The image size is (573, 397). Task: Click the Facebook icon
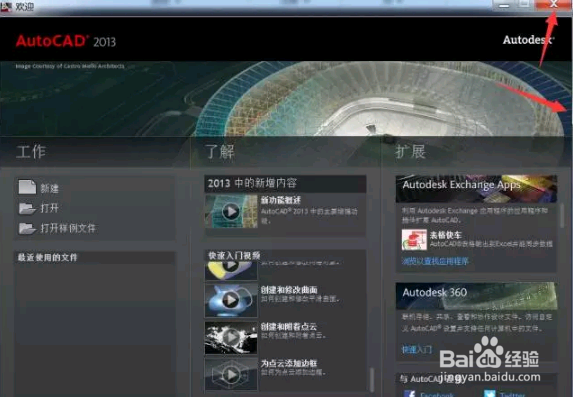point(409,394)
